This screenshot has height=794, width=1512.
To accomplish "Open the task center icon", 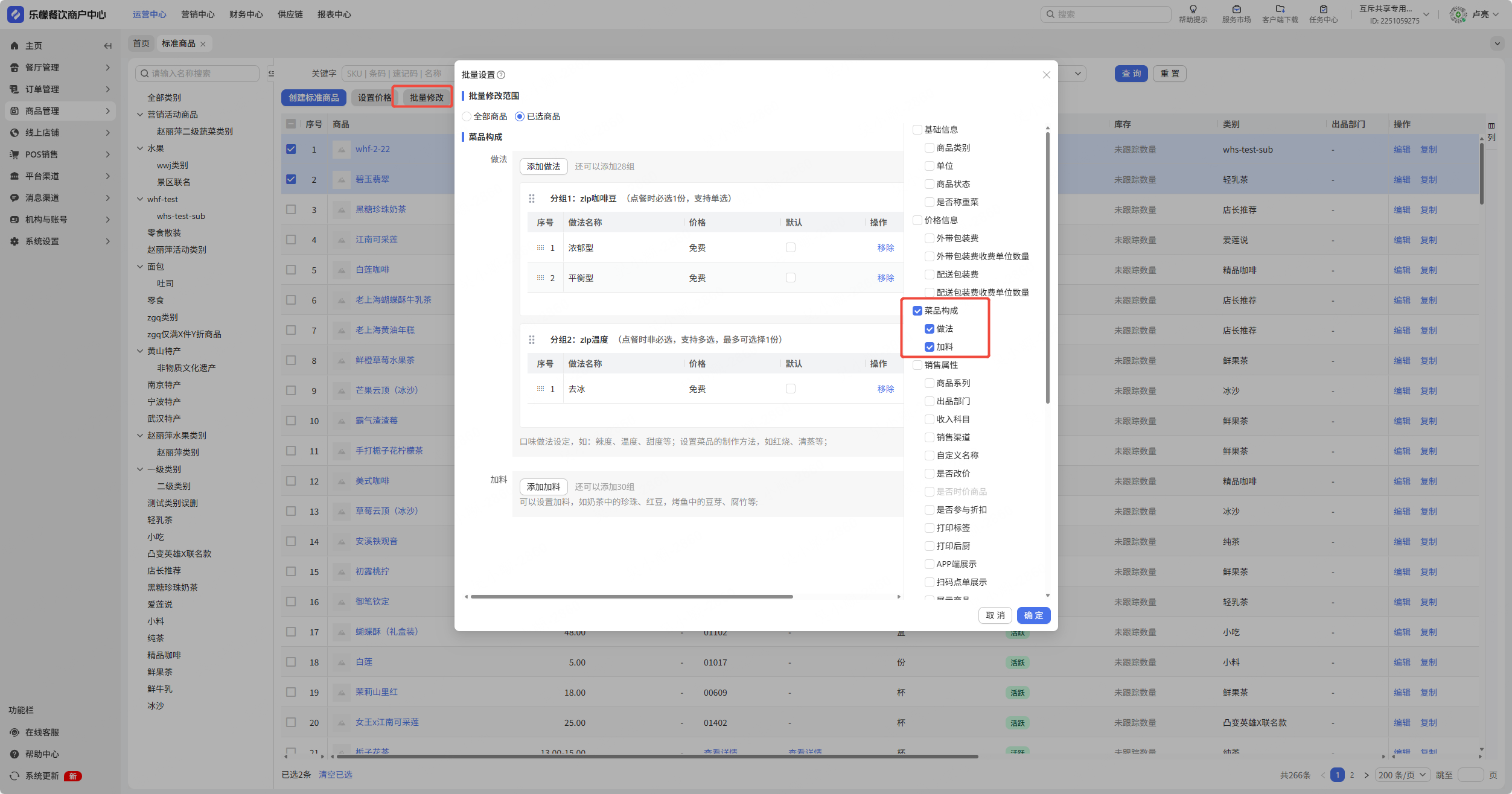I will pyautogui.click(x=1323, y=9).
